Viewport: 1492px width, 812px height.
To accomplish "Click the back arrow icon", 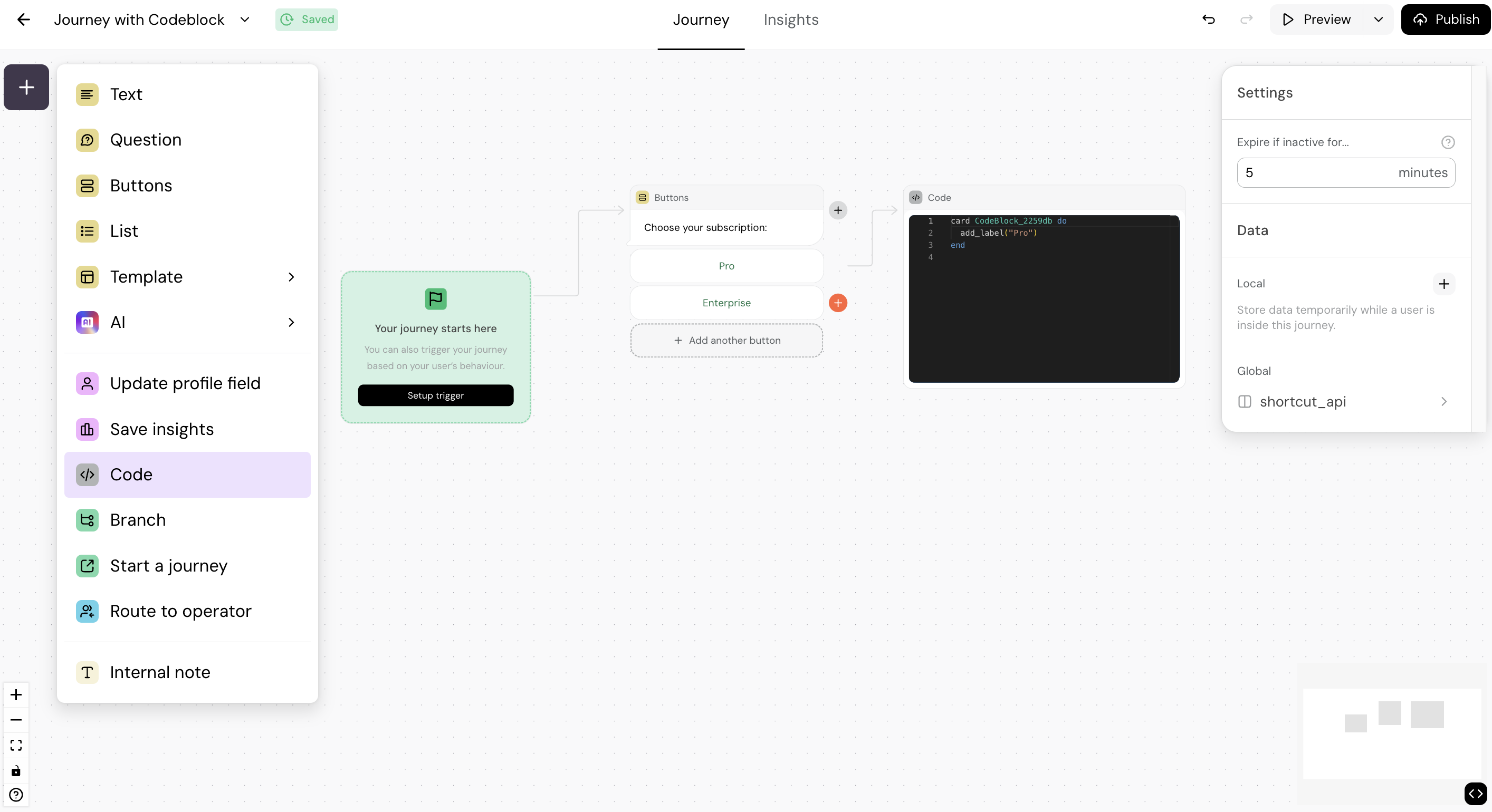I will 23,20.
